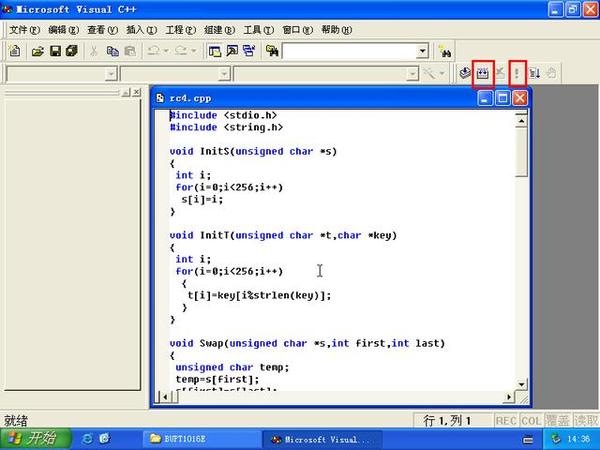Viewport: 600px width, 450px height.
Task: Click the workspace panel expand toggle button
Action: pos(126,92)
